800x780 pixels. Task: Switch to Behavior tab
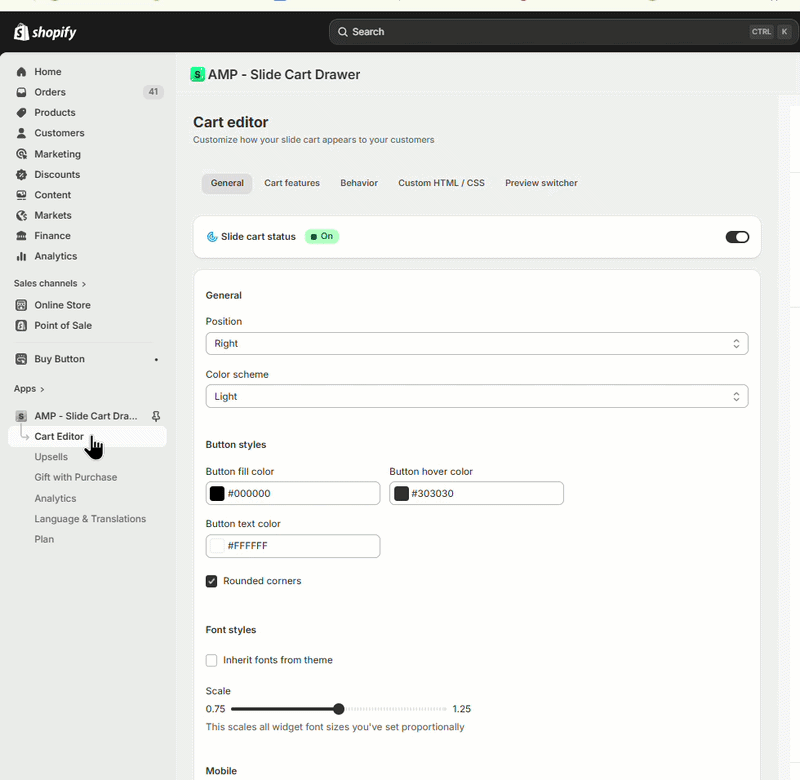click(359, 183)
